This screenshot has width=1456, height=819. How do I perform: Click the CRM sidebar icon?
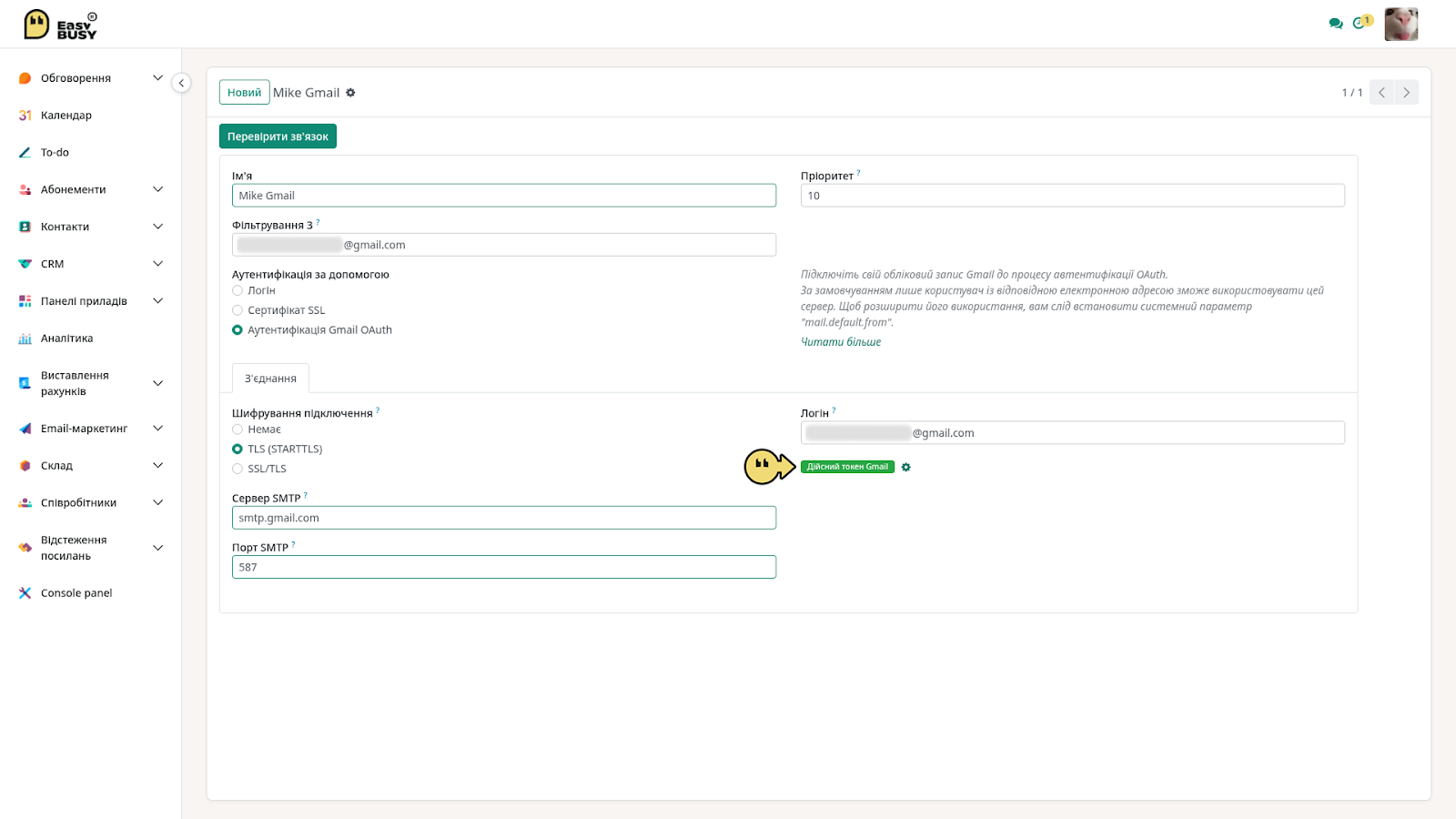point(25,264)
